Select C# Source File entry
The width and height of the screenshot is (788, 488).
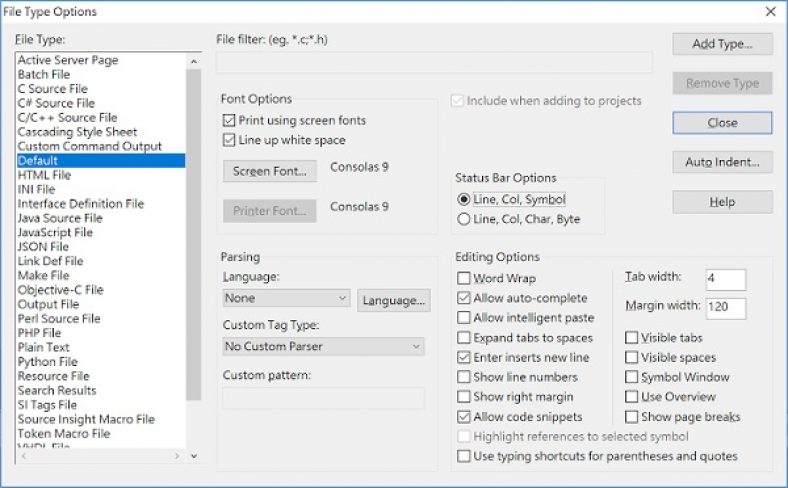pos(56,103)
